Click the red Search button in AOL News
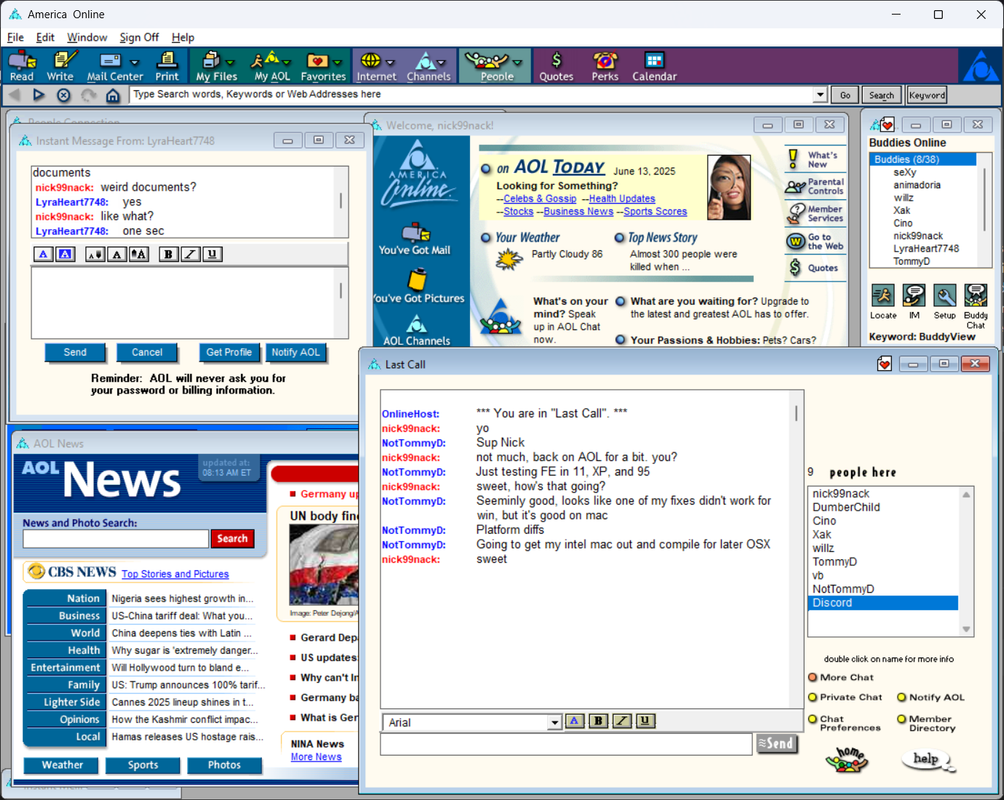Image resolution: width=1004 pixels, height=800 pixels. [x=232, y=539]
